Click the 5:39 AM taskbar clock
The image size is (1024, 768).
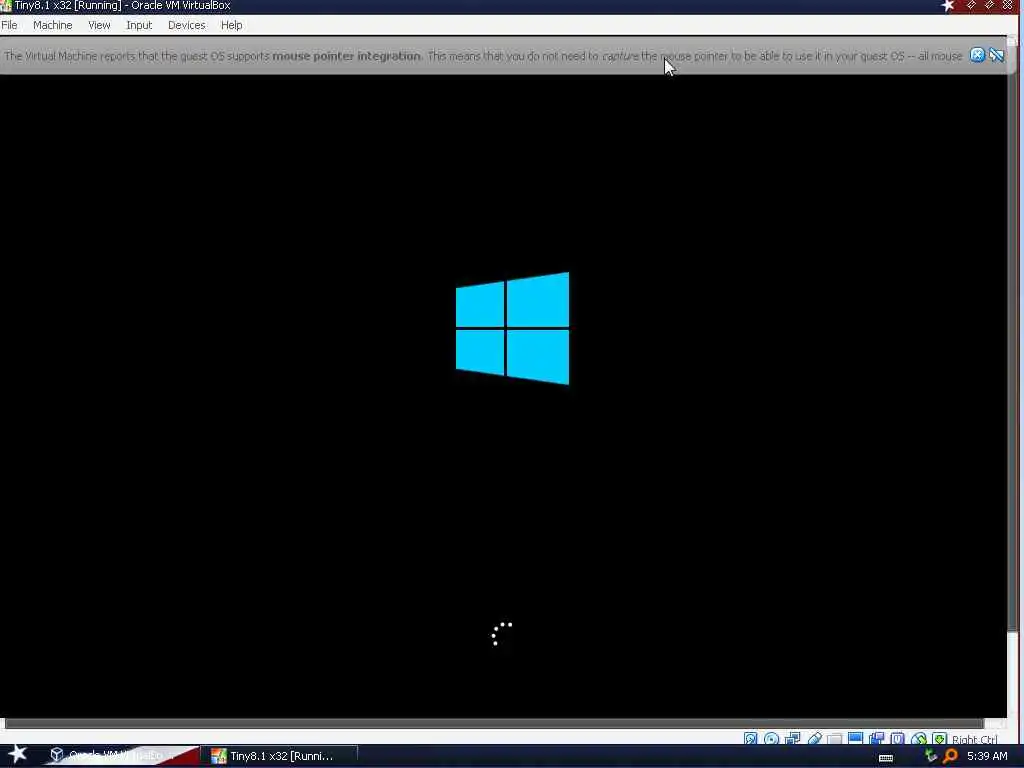point(987,756)
